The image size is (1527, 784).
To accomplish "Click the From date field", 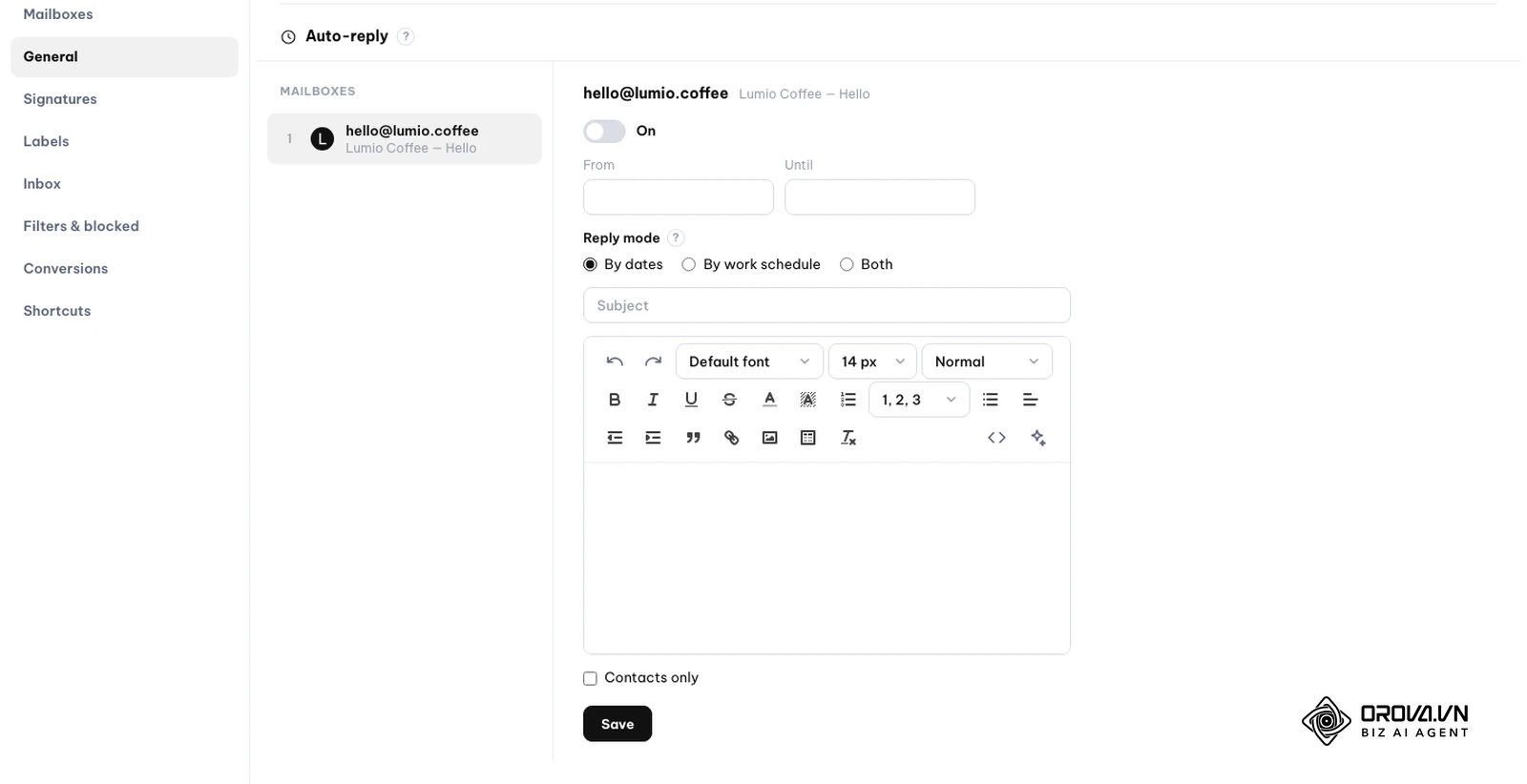I will pyautogui.click(x=679, y=197).
